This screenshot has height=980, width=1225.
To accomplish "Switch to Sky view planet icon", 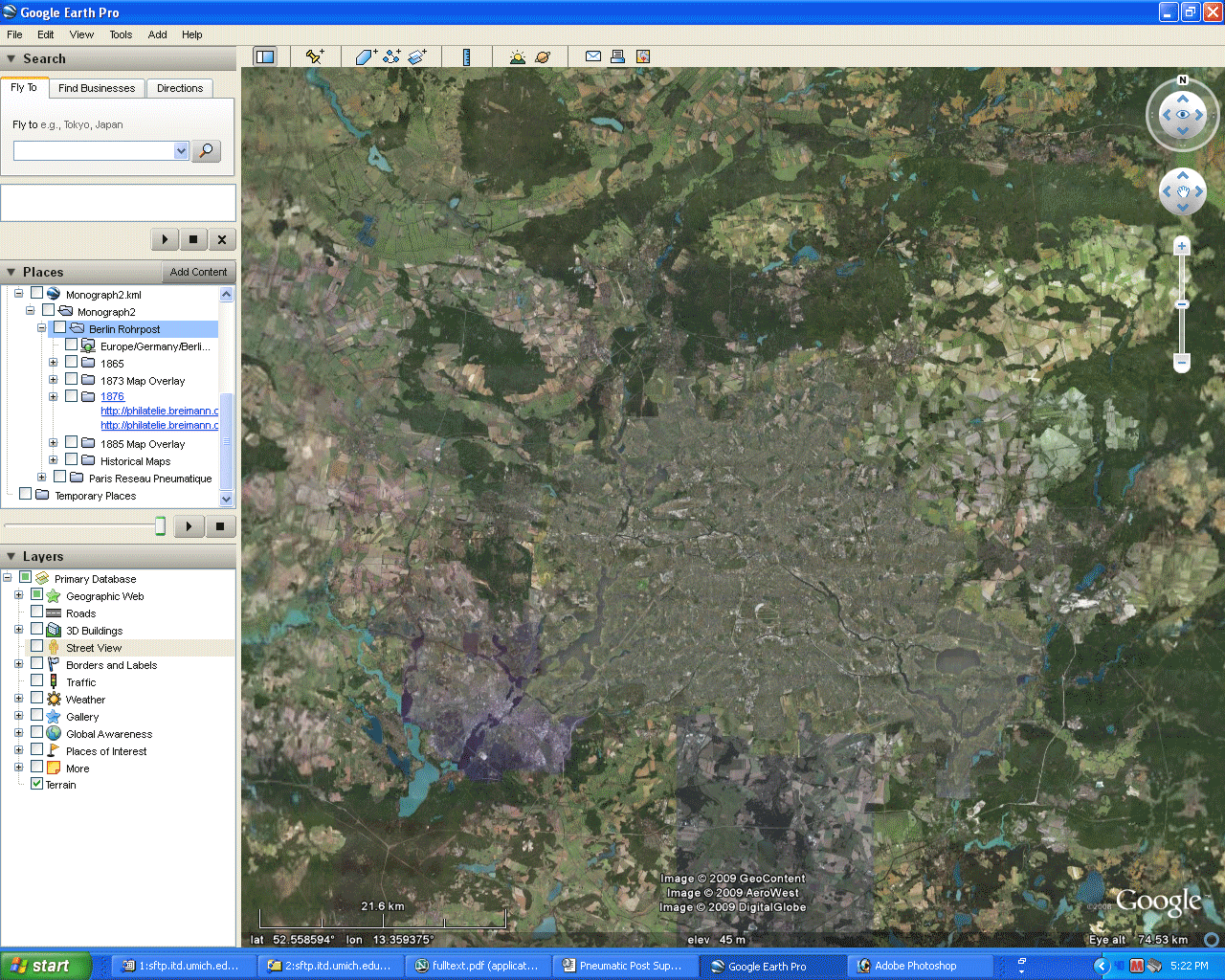I will tap(543, 56).
